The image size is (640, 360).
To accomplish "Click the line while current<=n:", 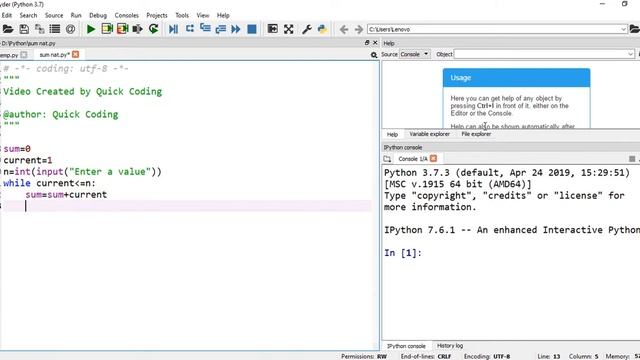I will click(49, 183).
